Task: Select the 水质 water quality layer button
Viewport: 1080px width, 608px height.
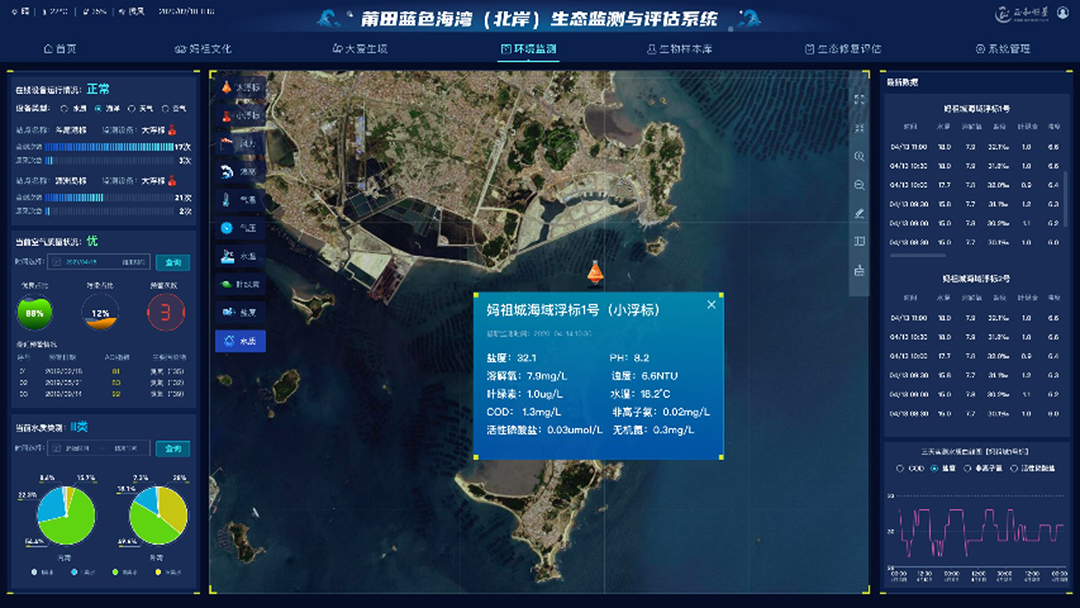Action: coord(240,341)
